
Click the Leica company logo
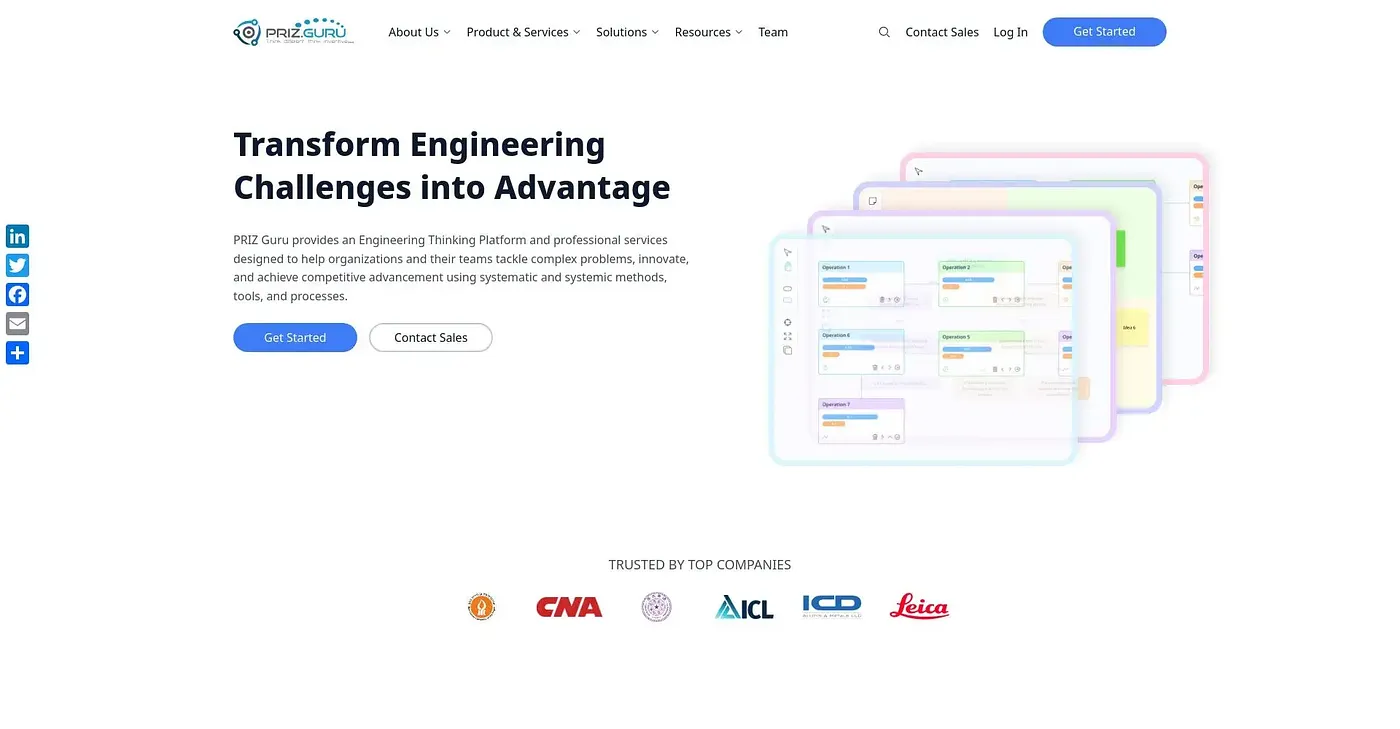pos(919,606)
